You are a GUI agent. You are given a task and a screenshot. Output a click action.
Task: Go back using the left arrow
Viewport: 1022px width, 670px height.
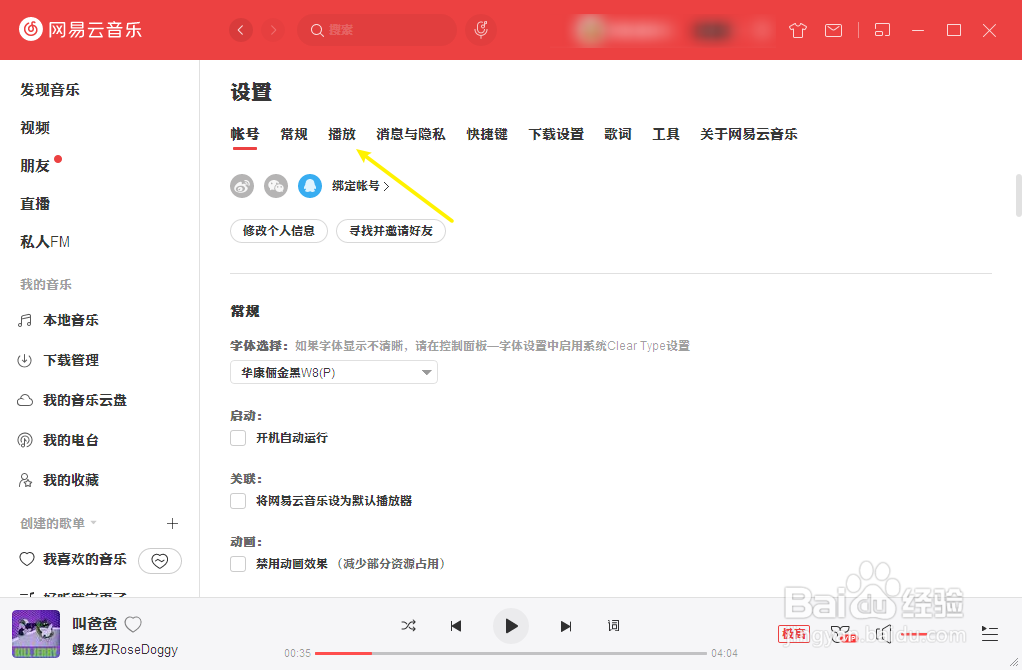coord(241,30)
